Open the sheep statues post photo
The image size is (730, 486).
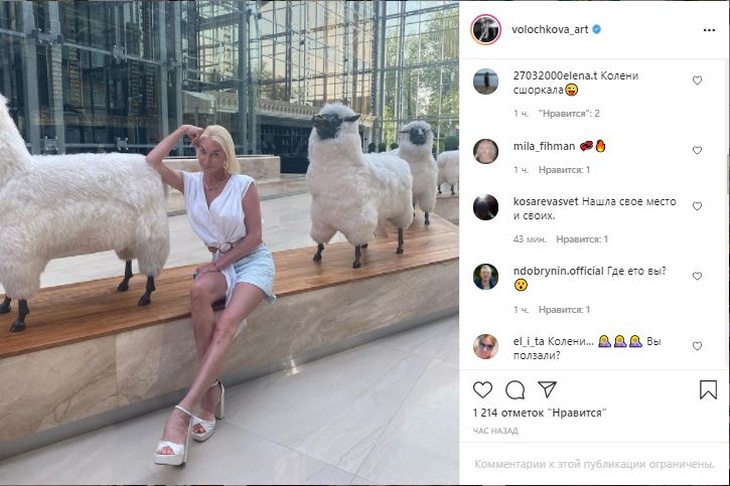(229, 242)
